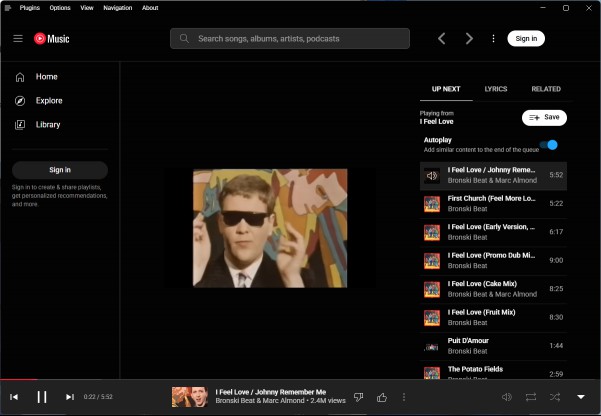Play Puit D'Amour from queue
This screenshot has height=416, width=601.
coord(493,346)
